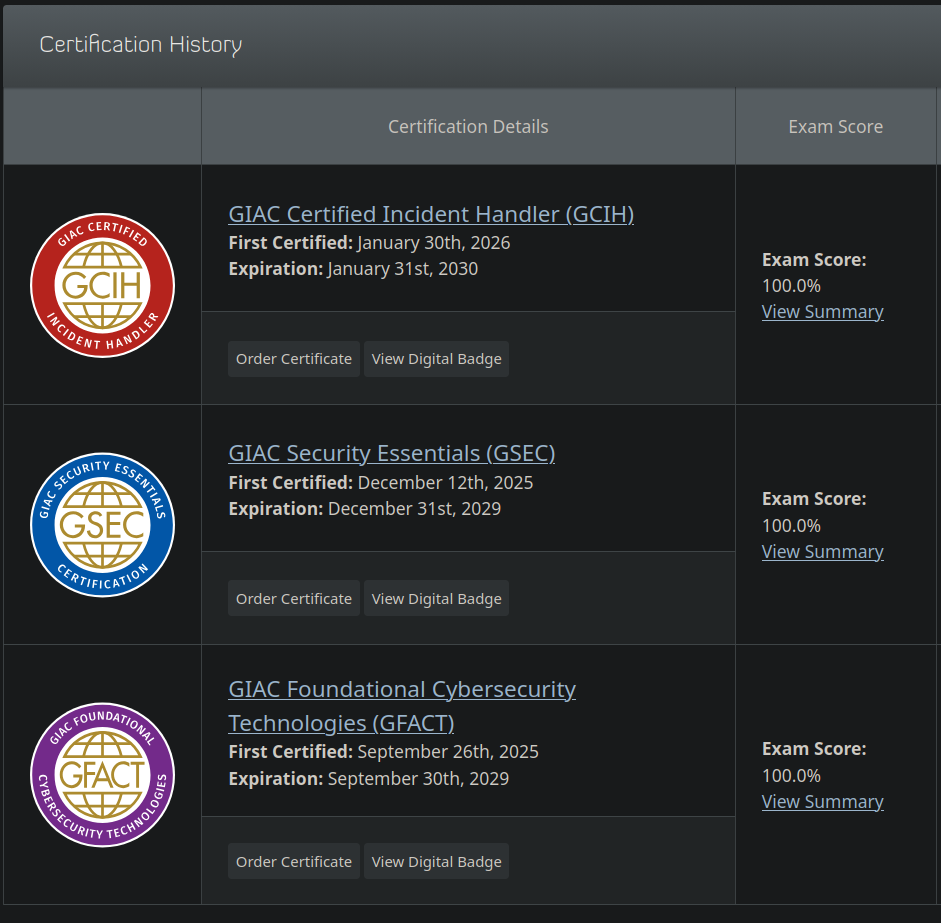Select GFACT expiration September 30th, 2029
The height and width of the screenshot is (923, 941).
[x=418, y=778]
